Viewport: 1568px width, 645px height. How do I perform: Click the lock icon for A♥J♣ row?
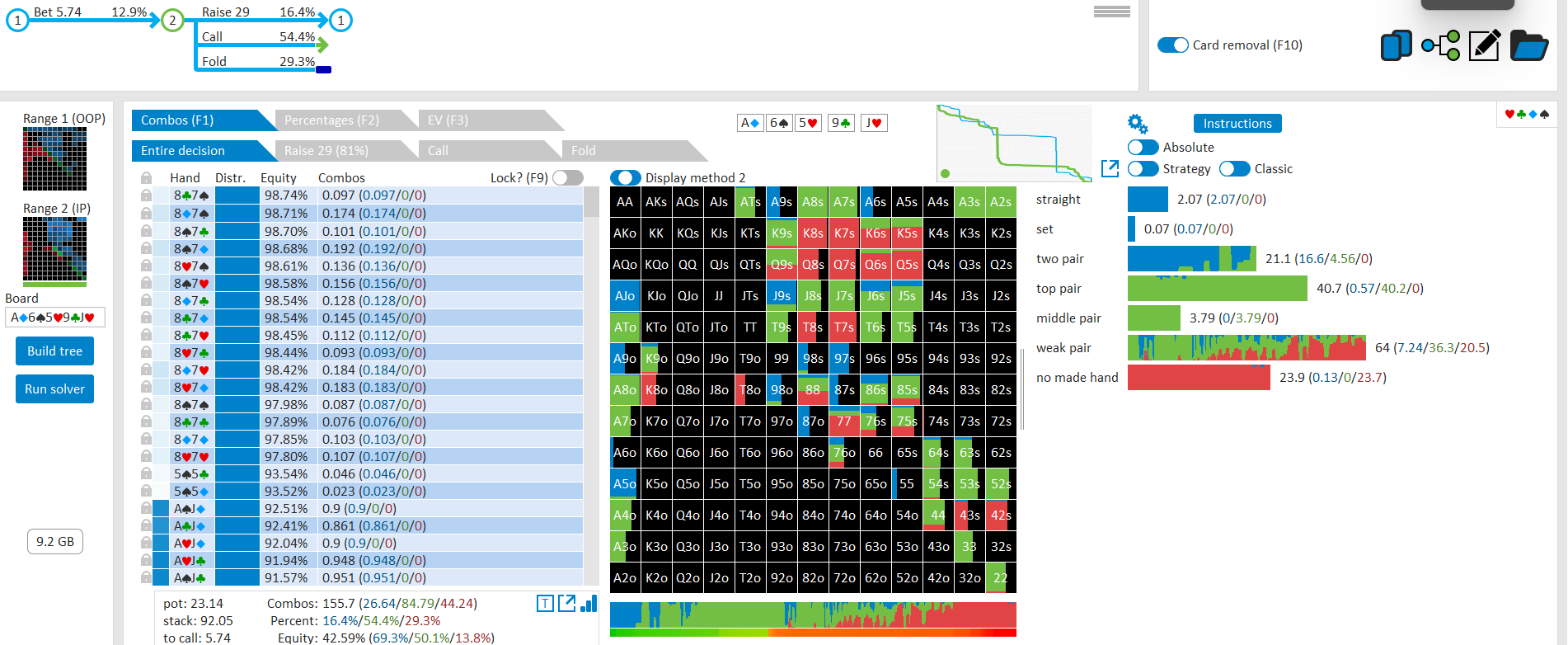tap(146, 560)
